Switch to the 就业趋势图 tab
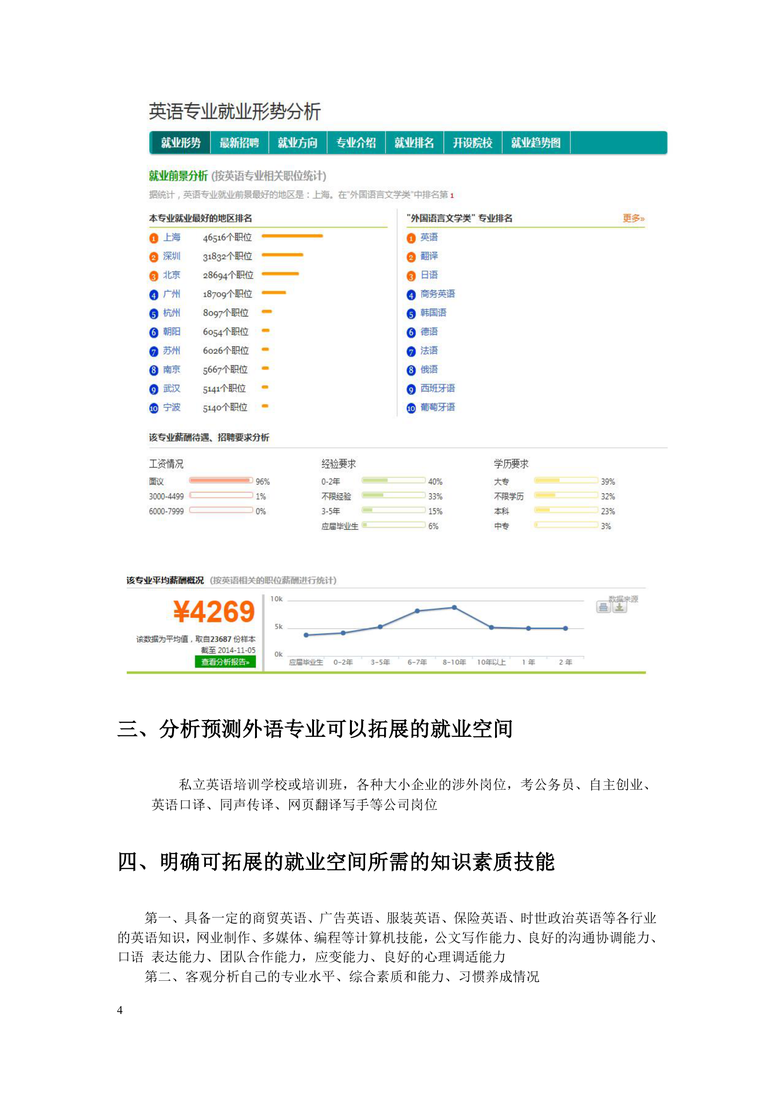Viewport: 774px width, 1095px height. click(536, 142)
